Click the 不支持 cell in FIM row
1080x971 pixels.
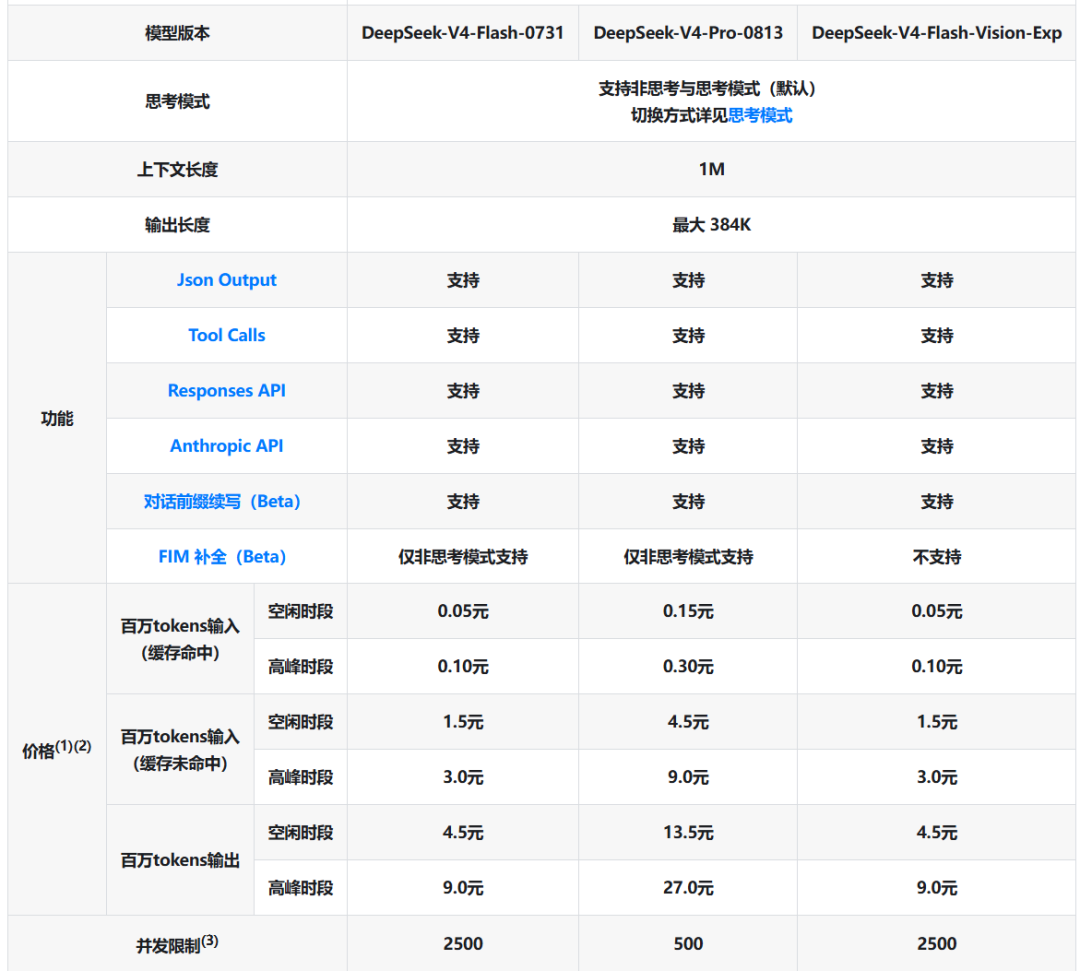coord(937,556)
